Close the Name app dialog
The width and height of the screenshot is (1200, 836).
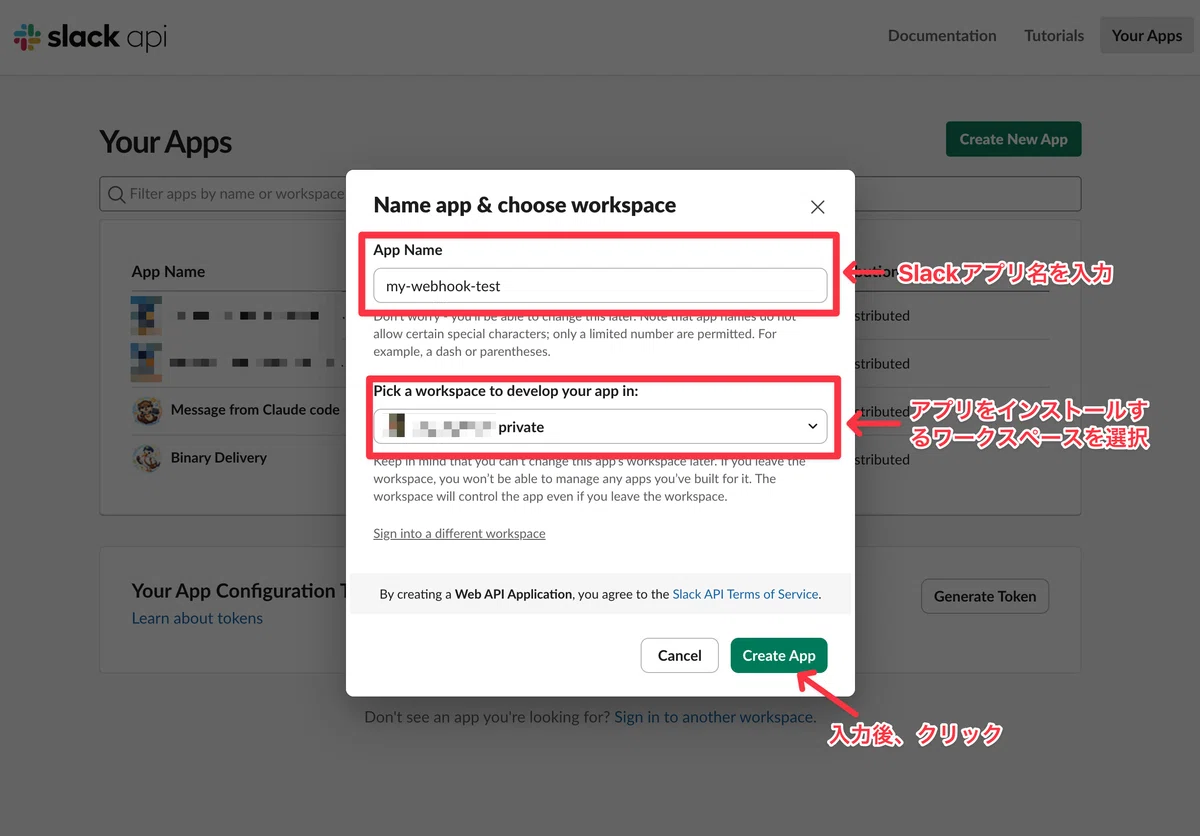(x=817, y=207)
